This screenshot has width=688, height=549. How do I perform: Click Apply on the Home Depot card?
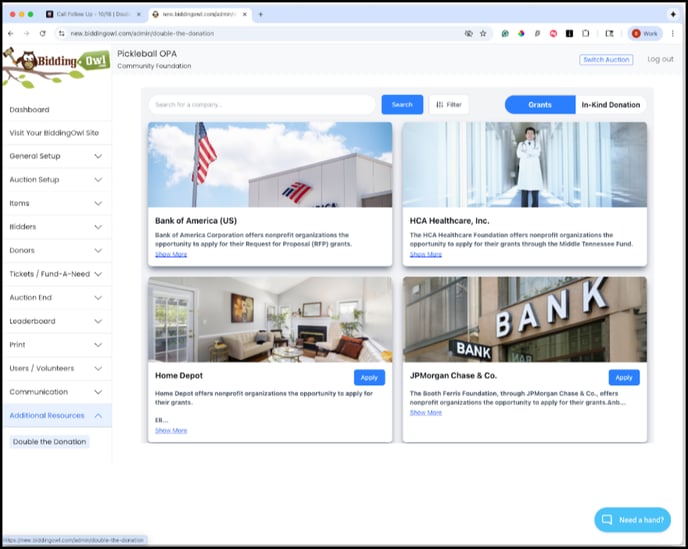(x=369, y=377)
